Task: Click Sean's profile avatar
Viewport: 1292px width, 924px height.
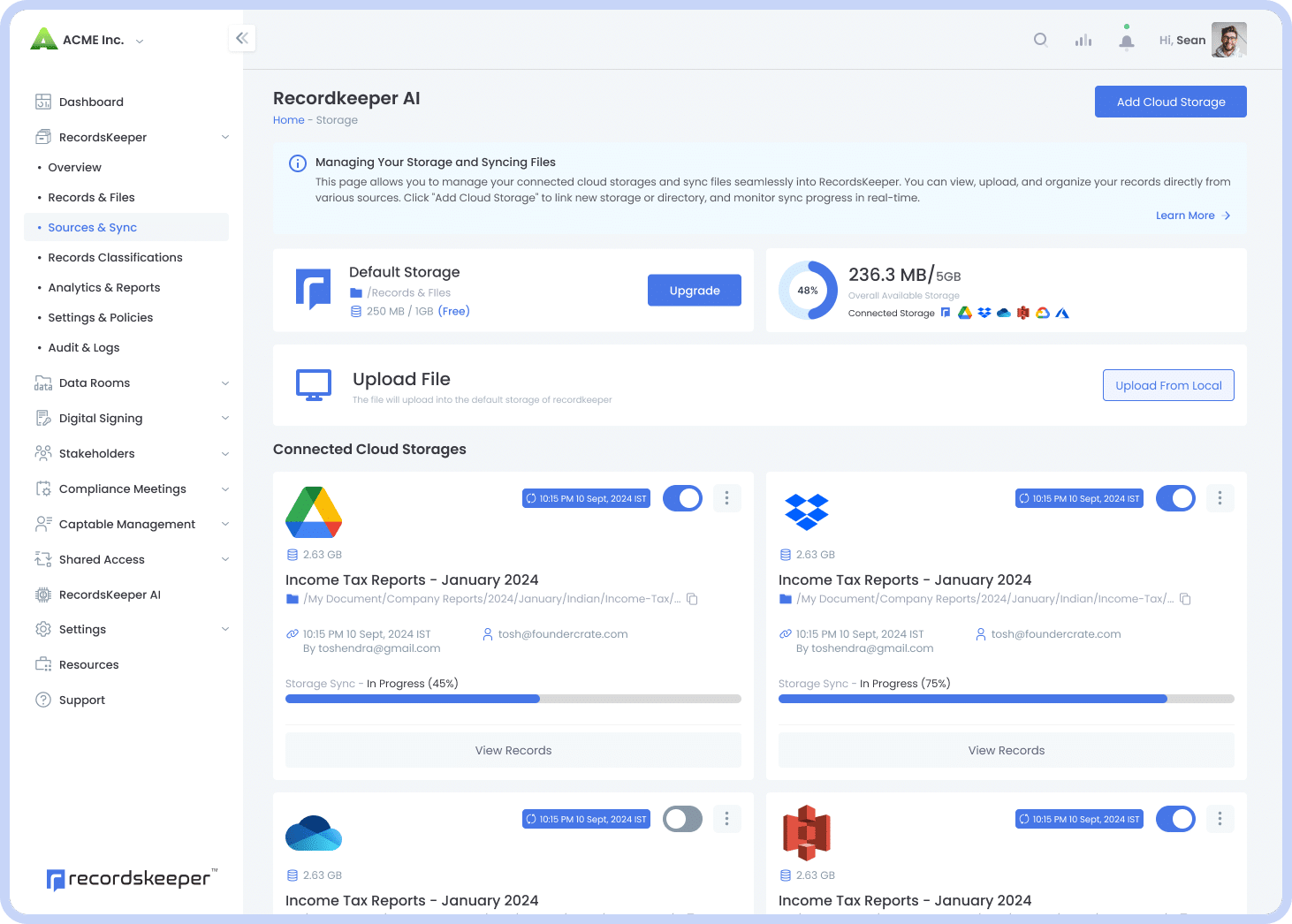Action: coord(1229,40)
